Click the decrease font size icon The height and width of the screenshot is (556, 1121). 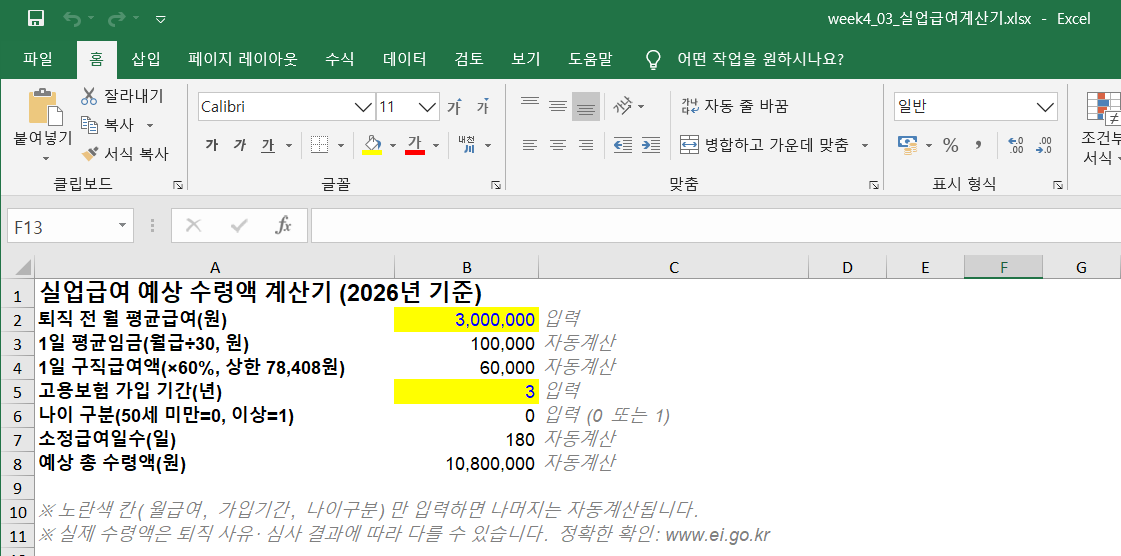[484, 106]
